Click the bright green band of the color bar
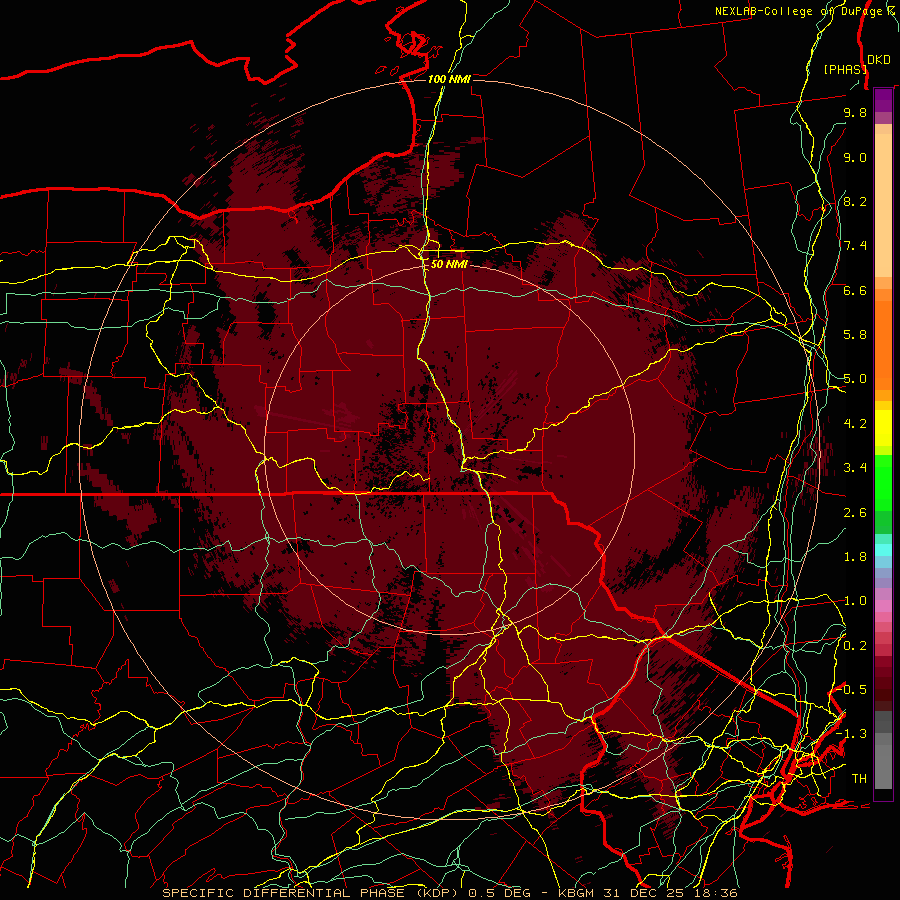Viewport: 900px width, 900px height. click(x=883, y=482)
